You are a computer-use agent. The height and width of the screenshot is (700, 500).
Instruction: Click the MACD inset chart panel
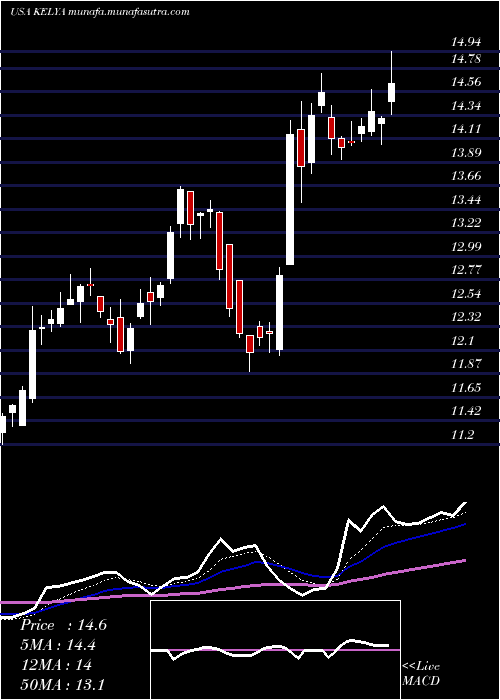pos(275,650)
